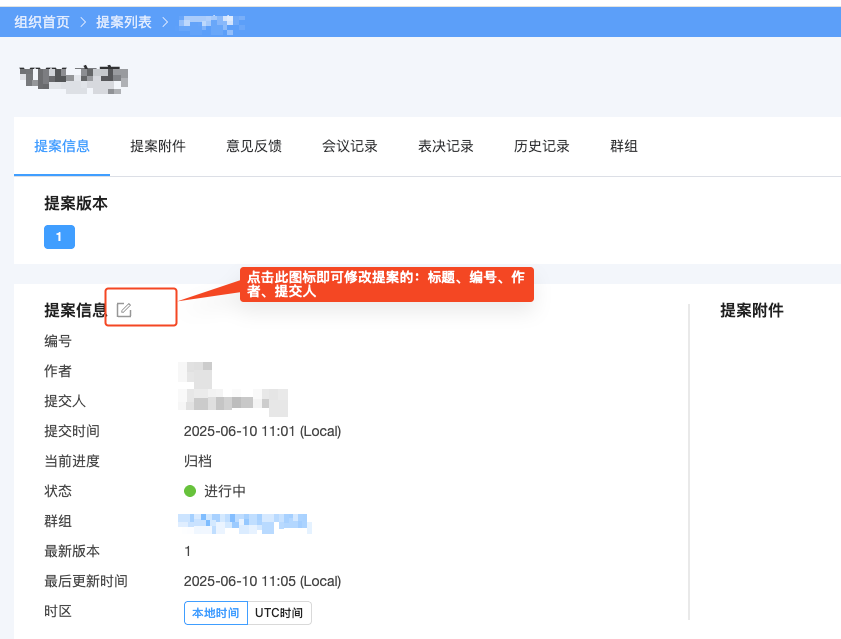Click the blurred group name link beside 群组
The image size is (841, 639).
coord(244,521)
